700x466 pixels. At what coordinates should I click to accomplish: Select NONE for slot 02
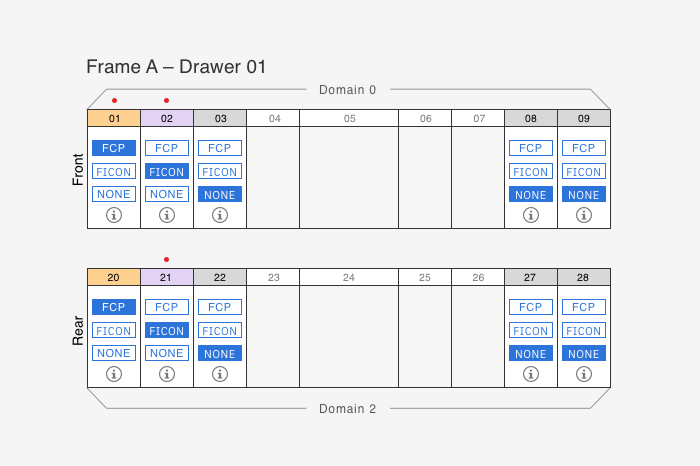pyautogui.click(x=167, y=194)
